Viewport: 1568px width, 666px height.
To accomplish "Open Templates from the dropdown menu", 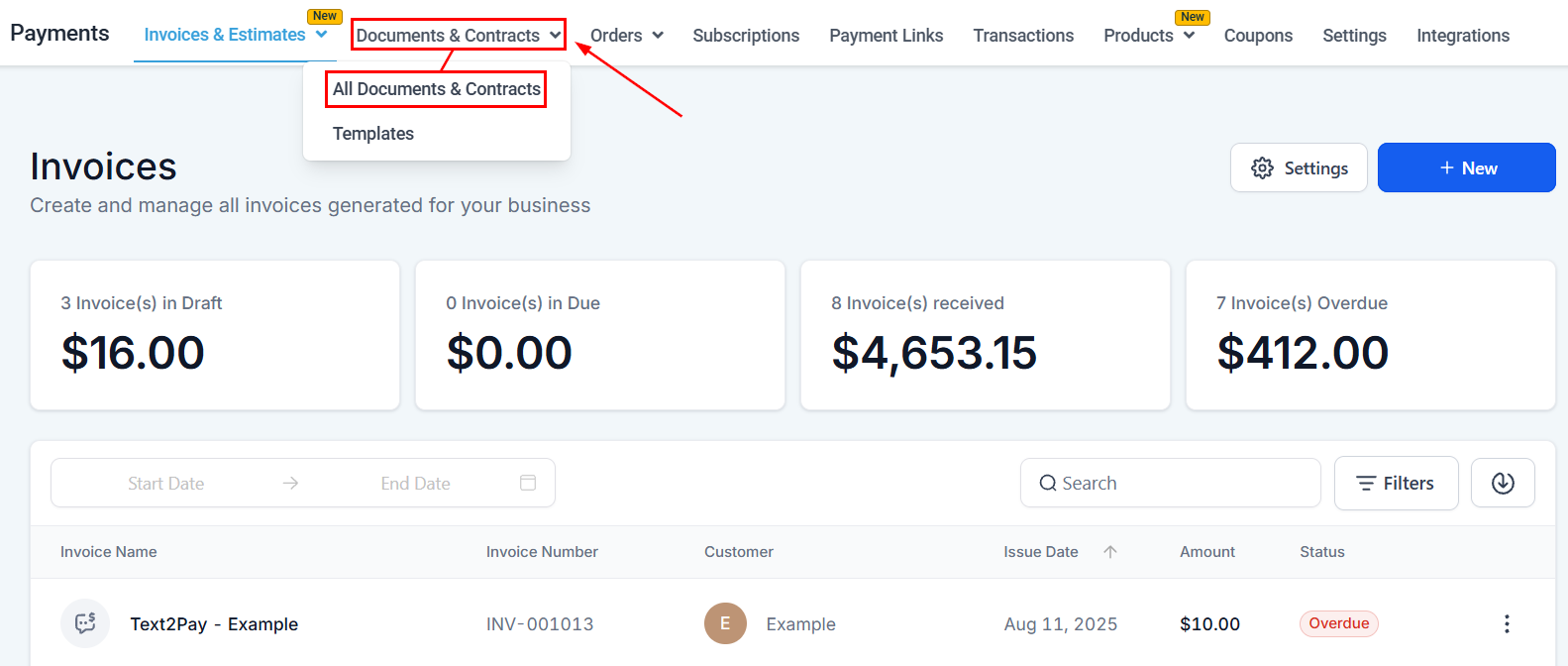I will (x=373, y=133).
